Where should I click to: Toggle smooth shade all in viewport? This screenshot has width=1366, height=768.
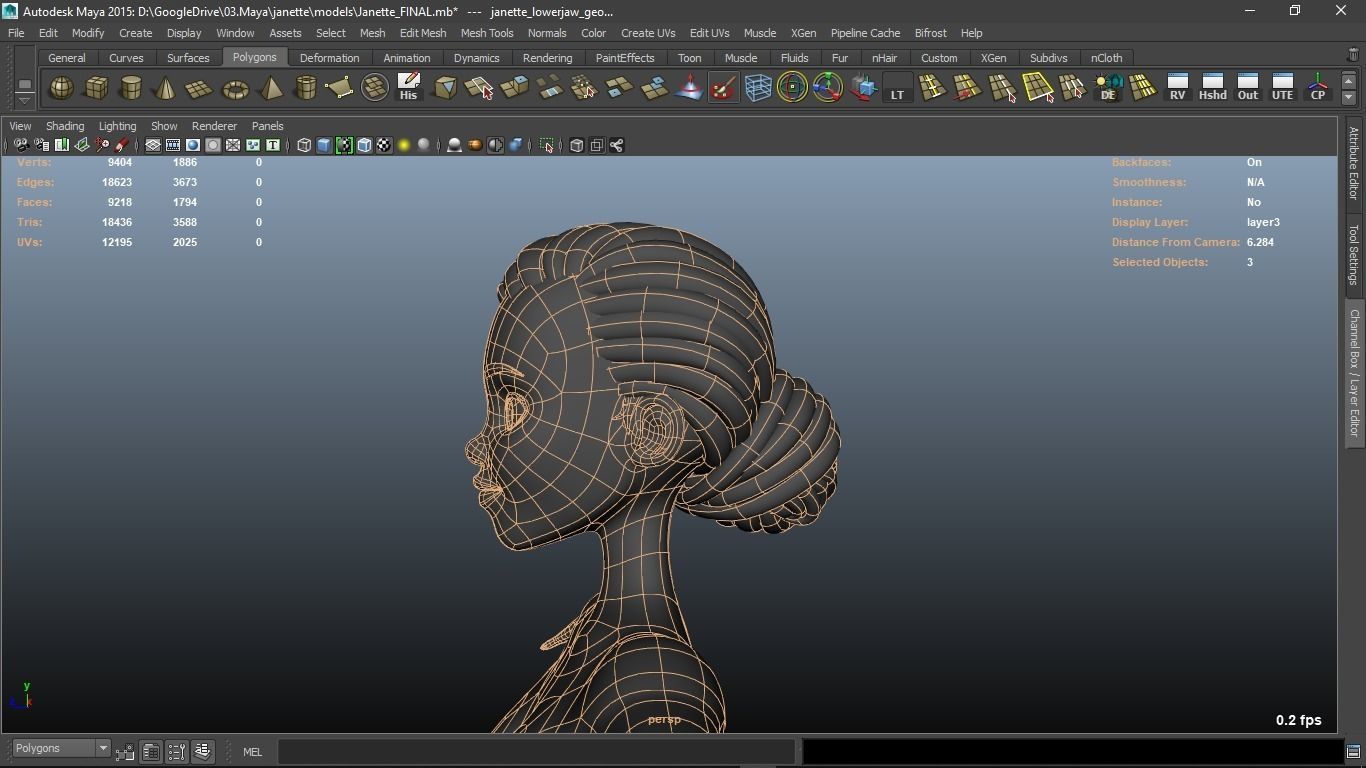(324, 145)
